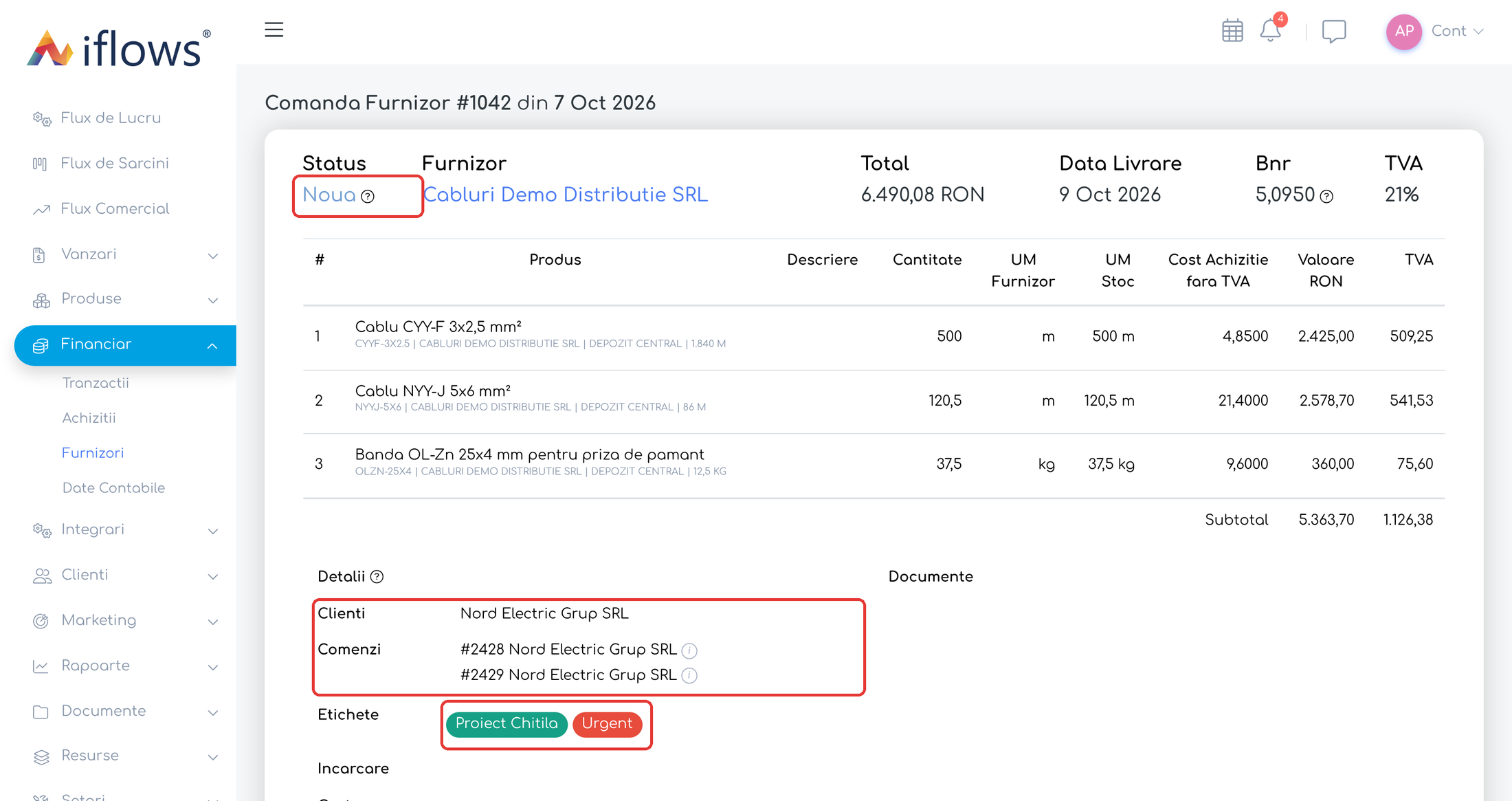This screenshot has width=1512, height=801.
Task: Open the Cont account dropdown
Action: point(1458,31)
